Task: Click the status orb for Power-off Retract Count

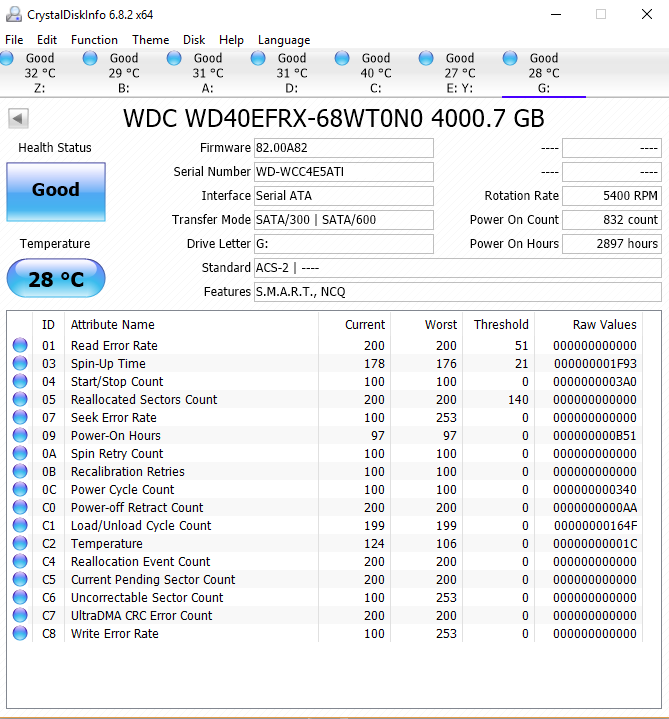Action: pyautogui.click(x=20, y=507)
